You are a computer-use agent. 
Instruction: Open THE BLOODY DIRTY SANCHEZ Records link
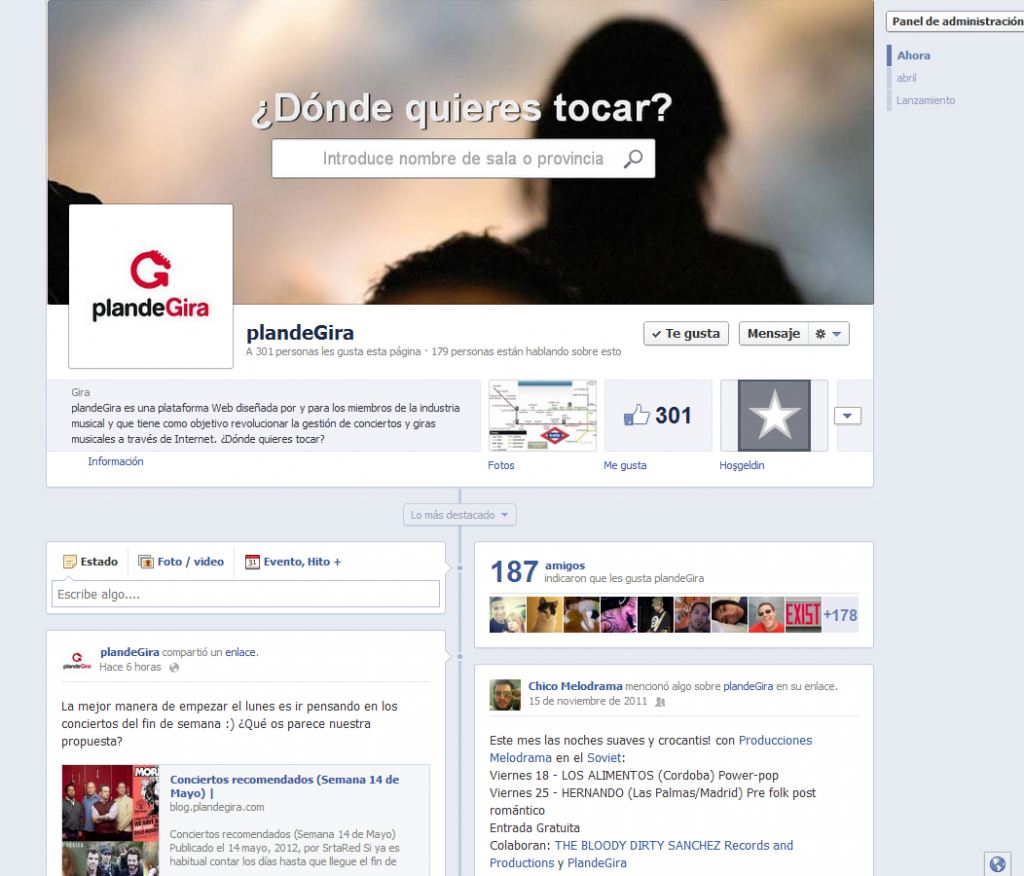[674, 845]
